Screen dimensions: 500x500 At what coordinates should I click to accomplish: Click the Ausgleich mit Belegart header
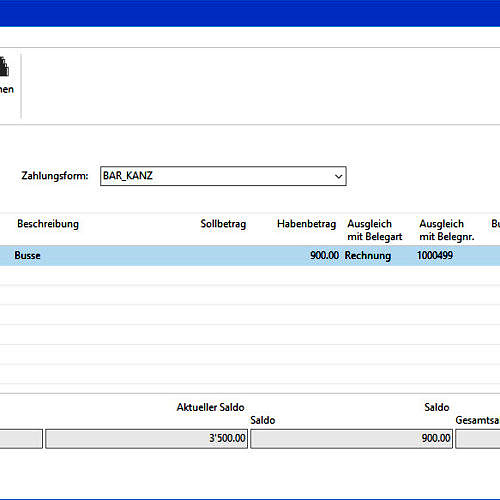click(375, 230)
